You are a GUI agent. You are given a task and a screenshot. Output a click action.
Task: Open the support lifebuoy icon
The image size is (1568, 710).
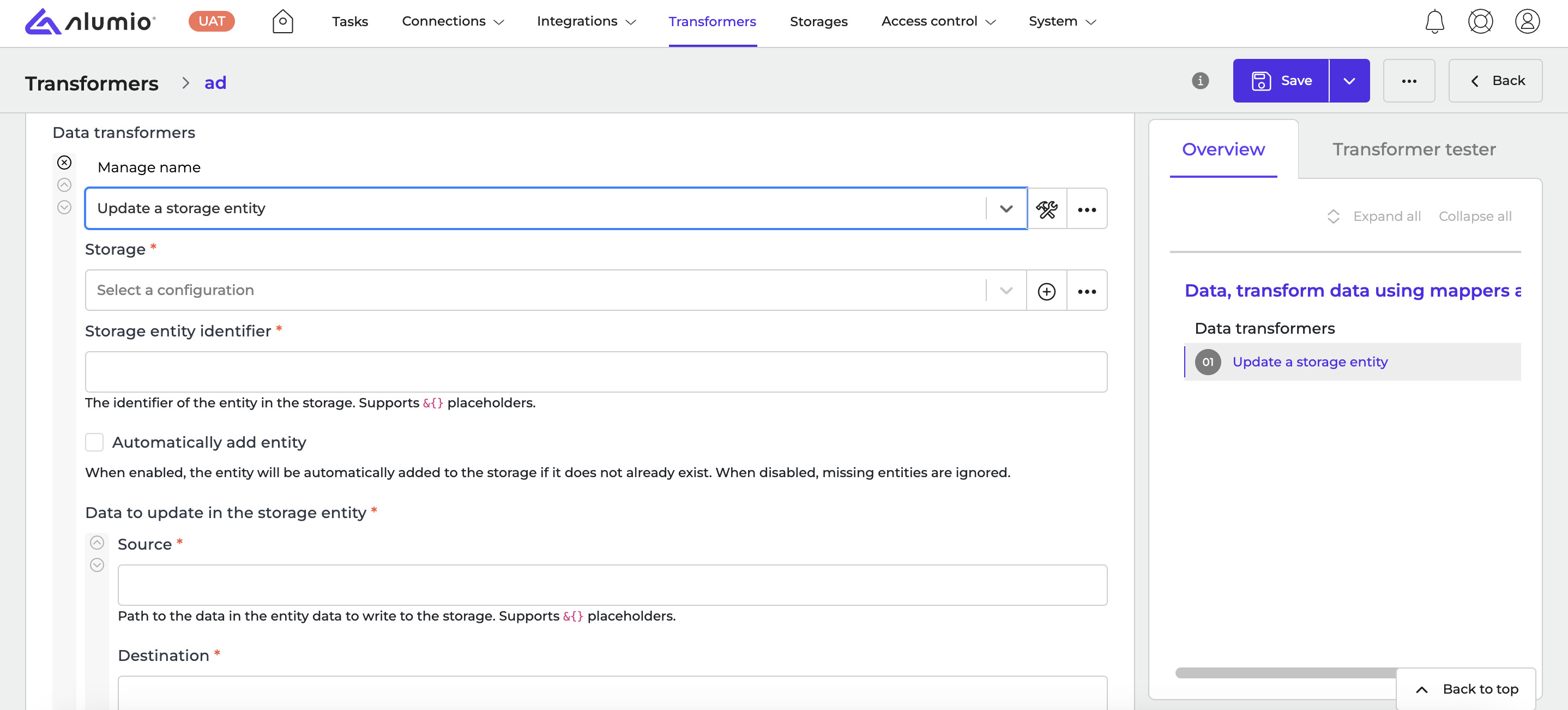[1480, 21]
